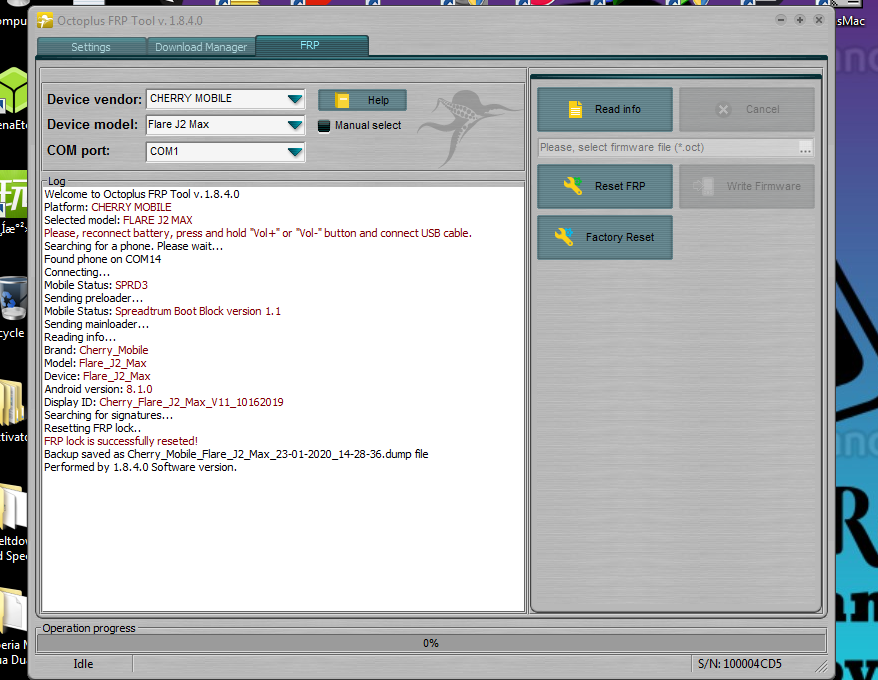
Task: Click the window resize grip corner
Action: point(821,665)
